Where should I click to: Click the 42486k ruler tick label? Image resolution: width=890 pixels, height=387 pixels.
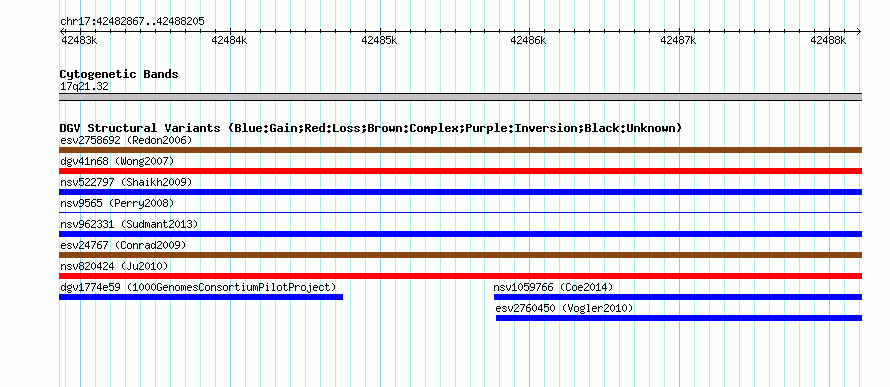coord(528,40)
